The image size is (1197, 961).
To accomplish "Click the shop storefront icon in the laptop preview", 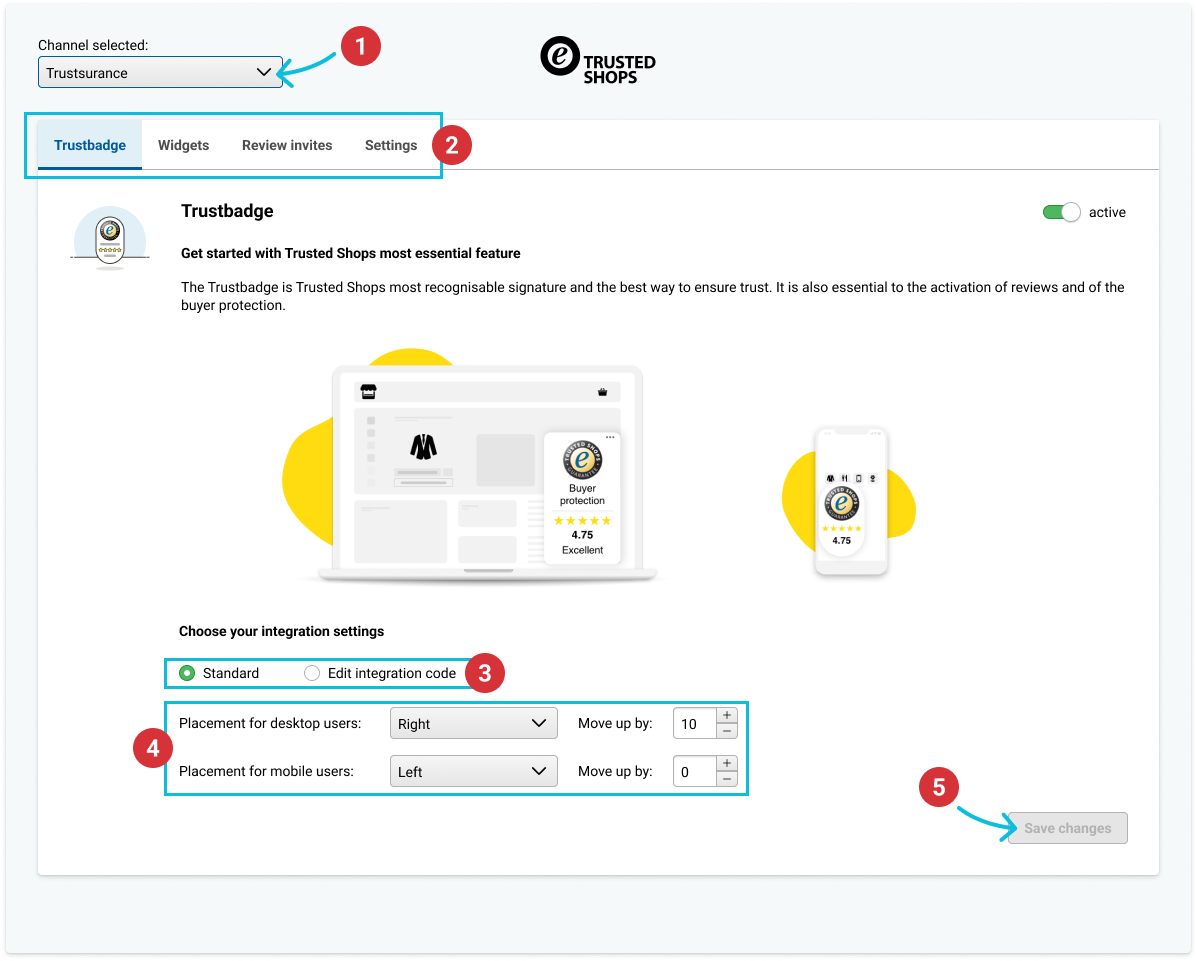I will point(369,392).
